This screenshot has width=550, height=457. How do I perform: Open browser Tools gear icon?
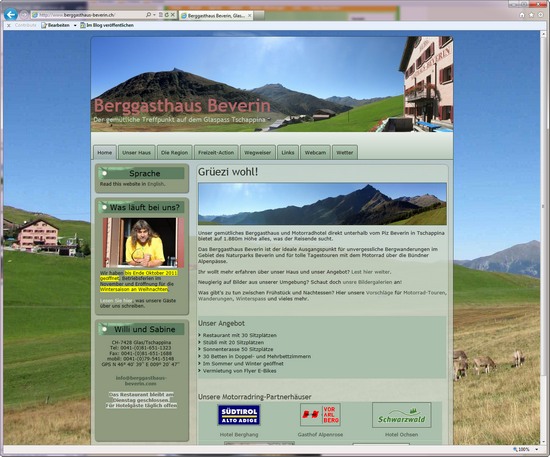[541, 15]
